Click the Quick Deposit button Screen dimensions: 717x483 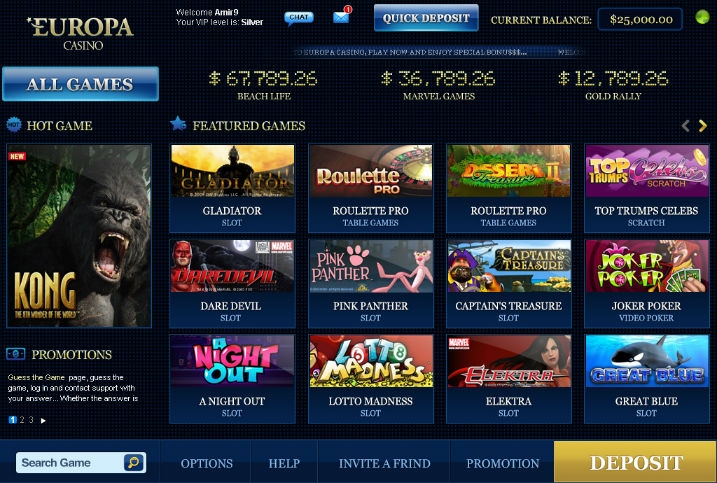(x=426, y=18)
